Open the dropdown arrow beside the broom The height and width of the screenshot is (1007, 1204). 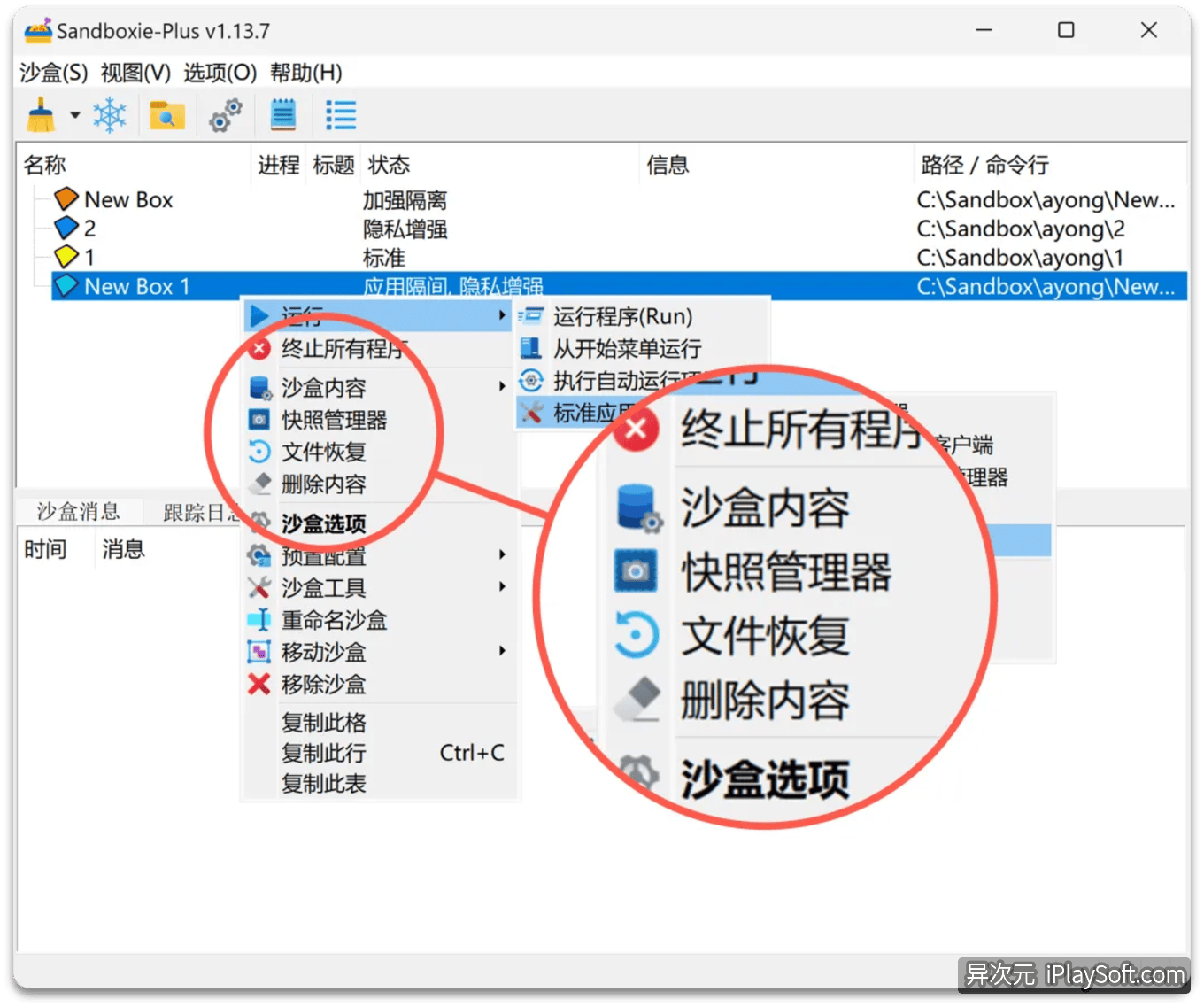pos(75,115)
